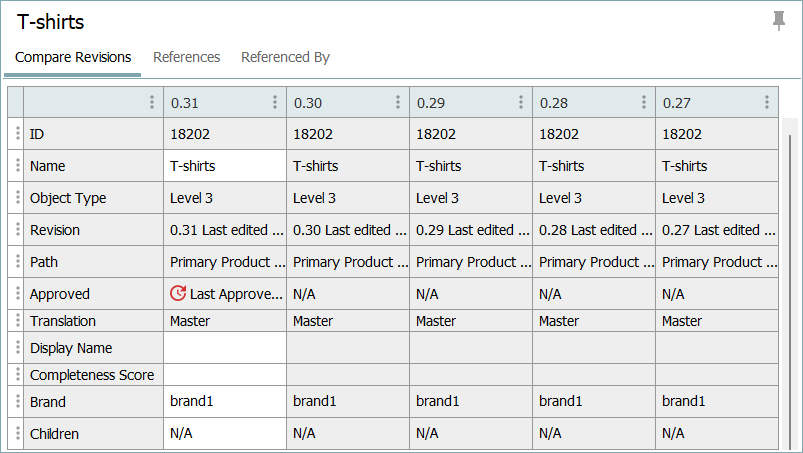Select the Name cell in revision 0.31
The height and width of the screenshot is (453, 803).
pyautogui.click(x=224, y=166)
